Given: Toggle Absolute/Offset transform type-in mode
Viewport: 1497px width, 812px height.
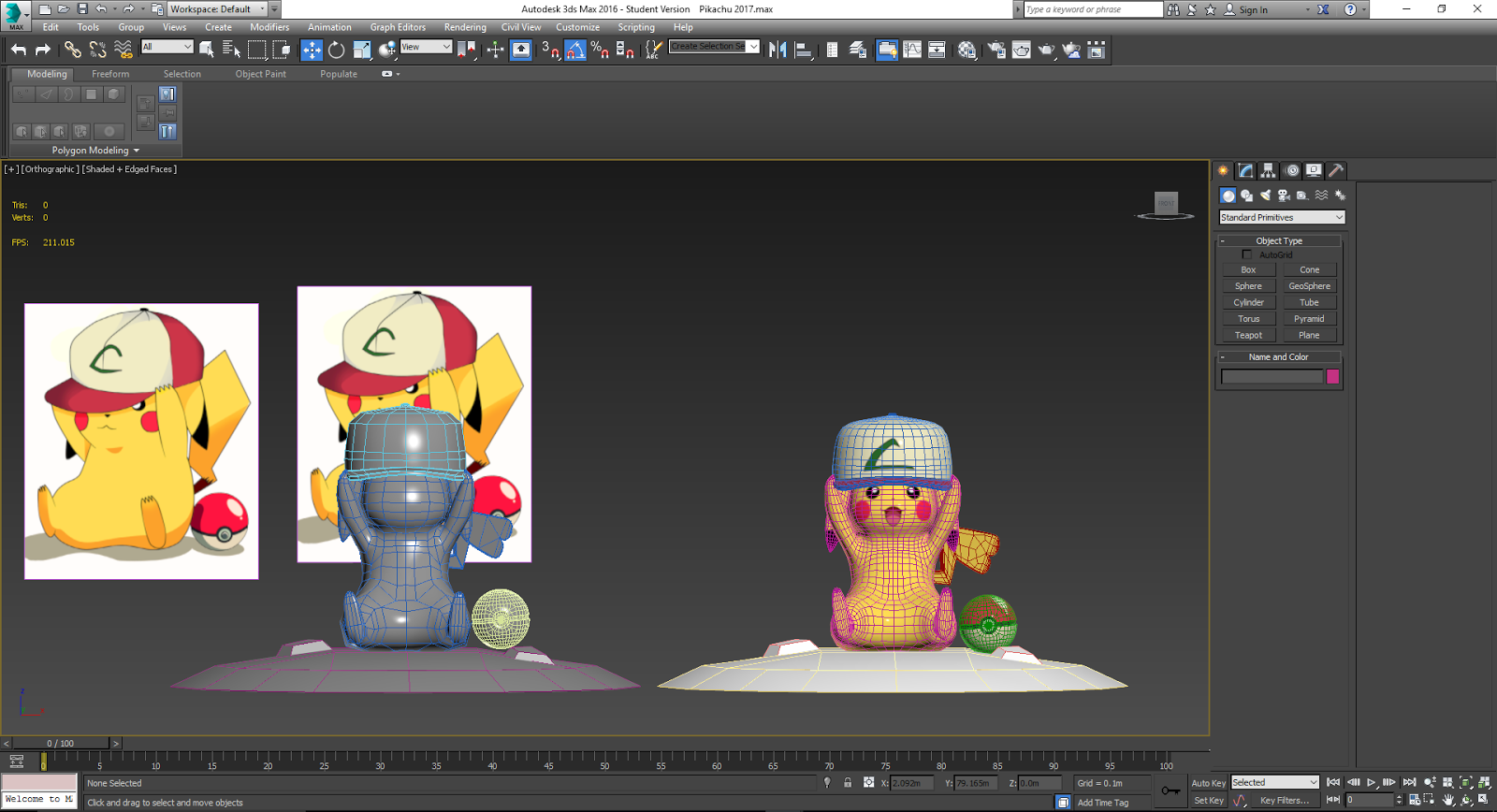Looking at the screenshot, I should coord(869,783).
